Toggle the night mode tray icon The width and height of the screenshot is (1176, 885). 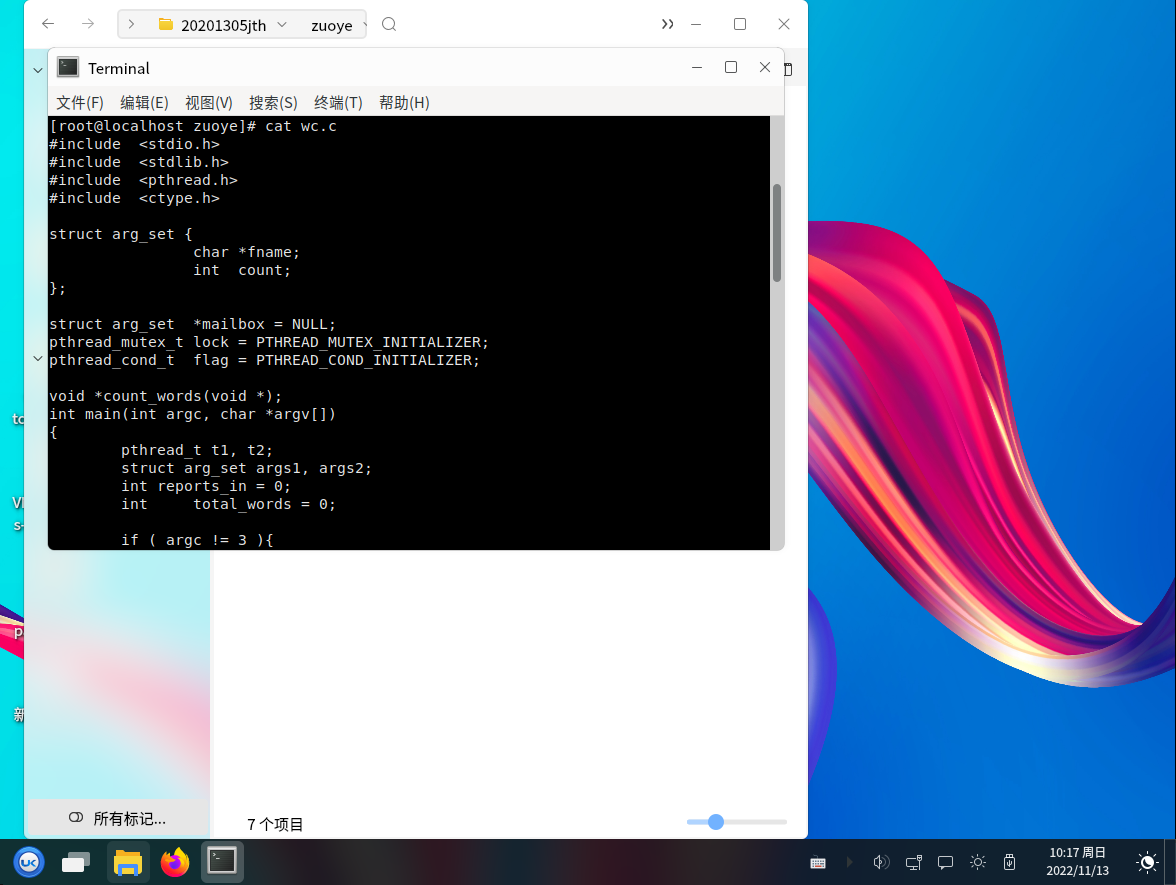[1147, 862]
